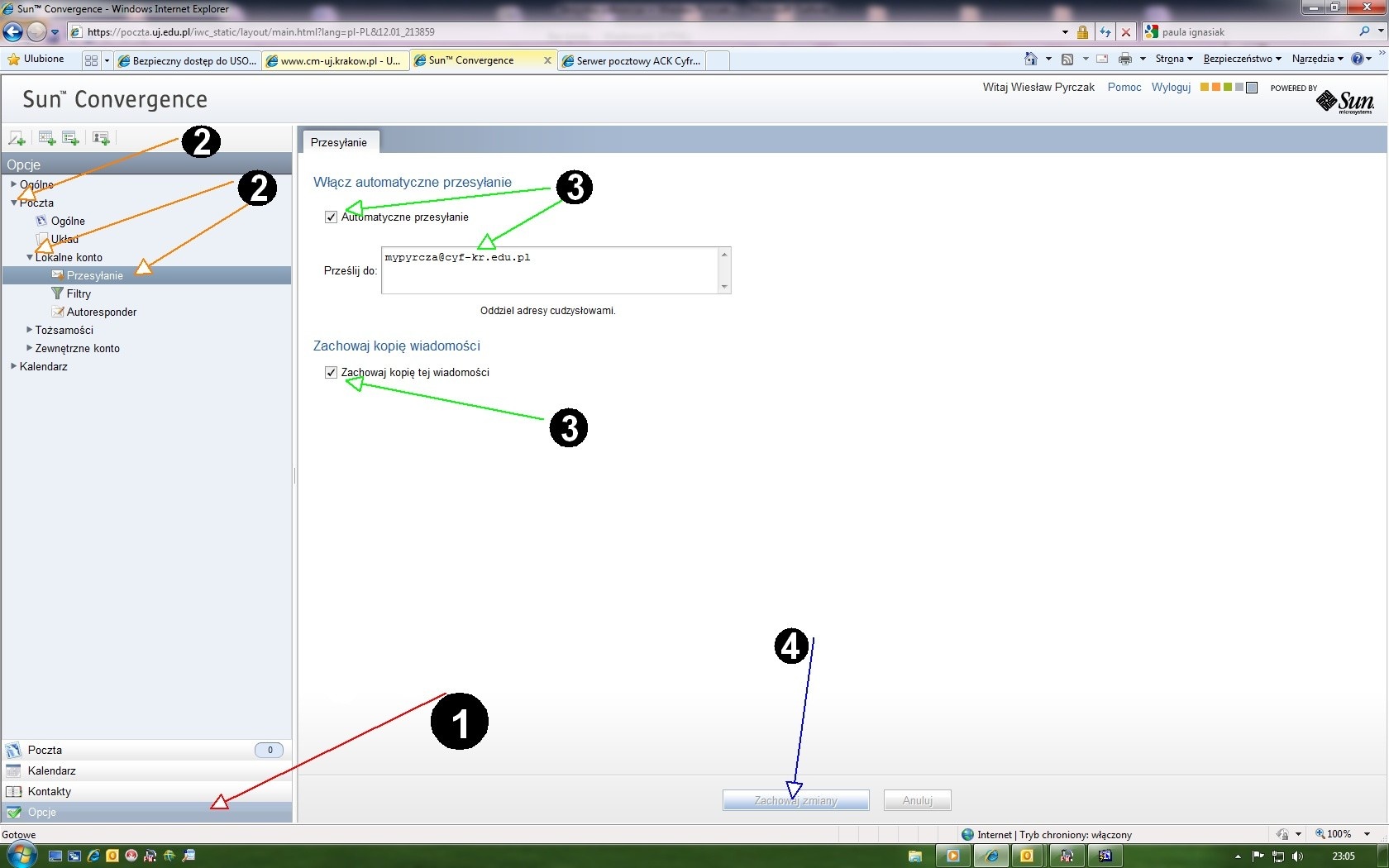Click the new task icon

71,138
